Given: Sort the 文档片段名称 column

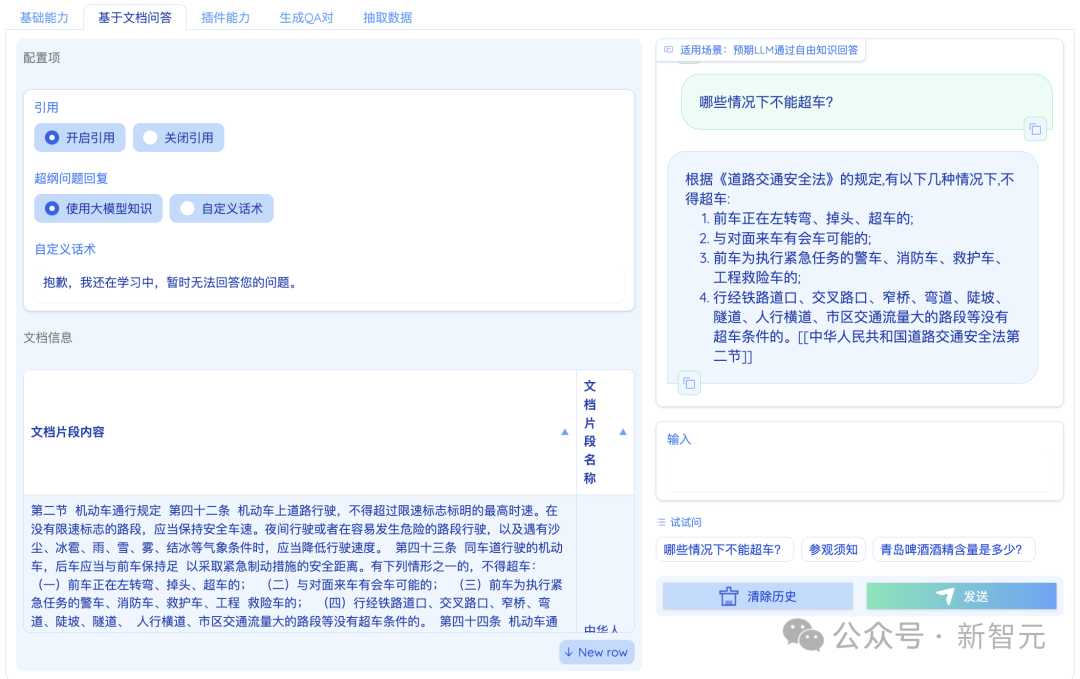Looking at the screenshot, I should 623,432.
